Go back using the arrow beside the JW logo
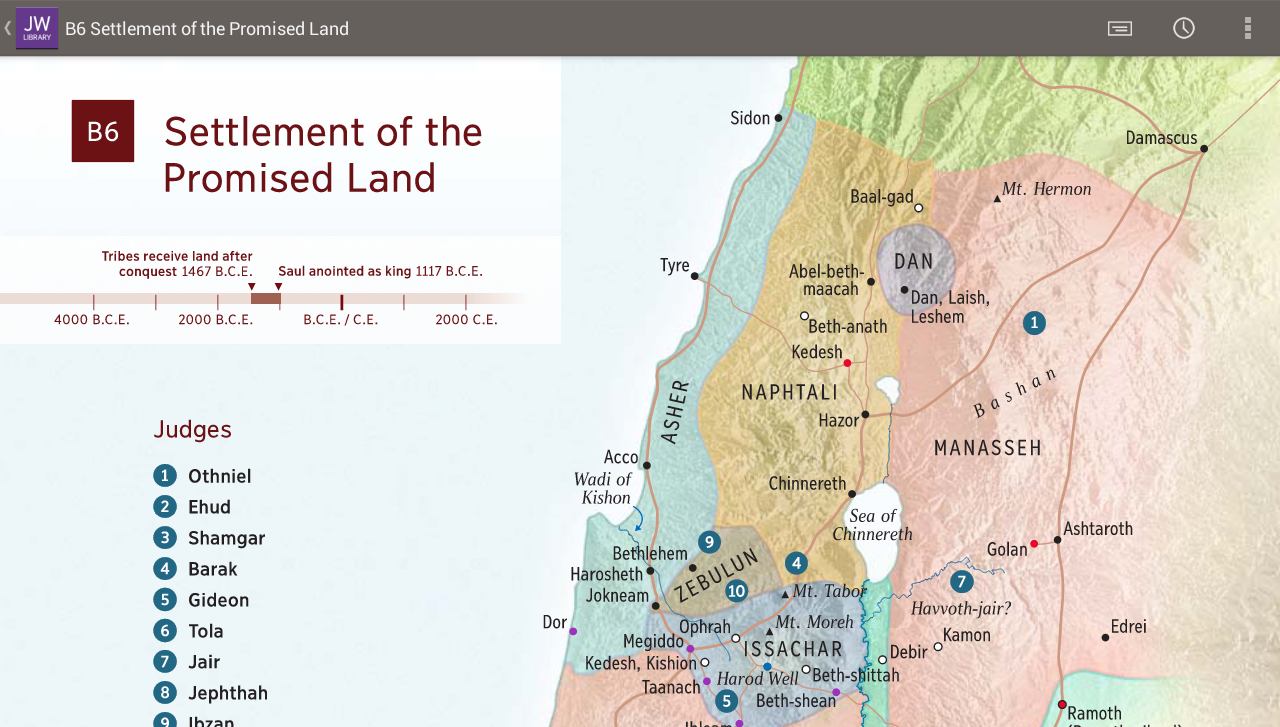The width and height of the screenshot is (1280, 727). click(x=7, y=28)
